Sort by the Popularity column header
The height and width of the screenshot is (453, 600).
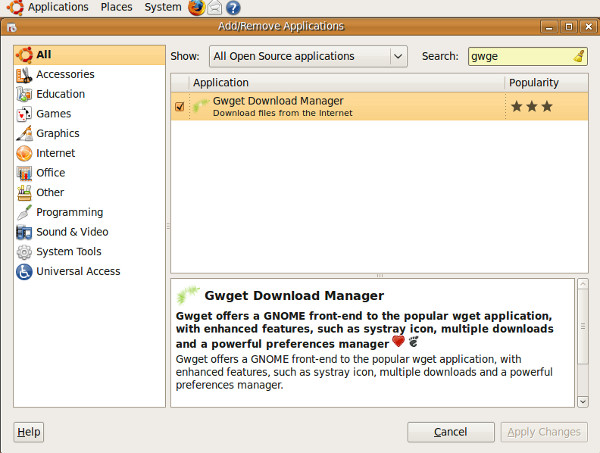(547, 83)
